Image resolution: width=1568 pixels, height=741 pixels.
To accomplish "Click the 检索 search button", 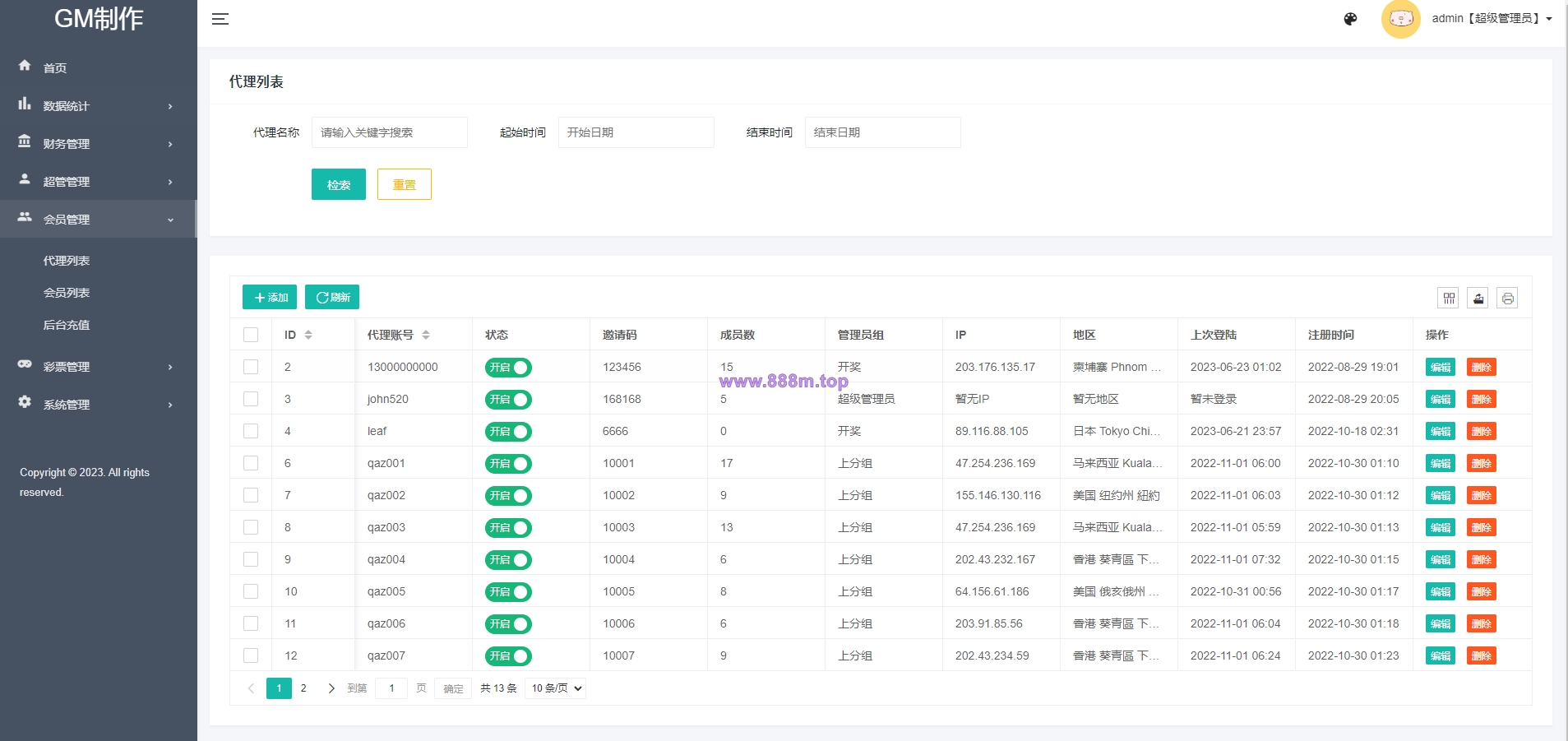I will click(x=339, y=184).
